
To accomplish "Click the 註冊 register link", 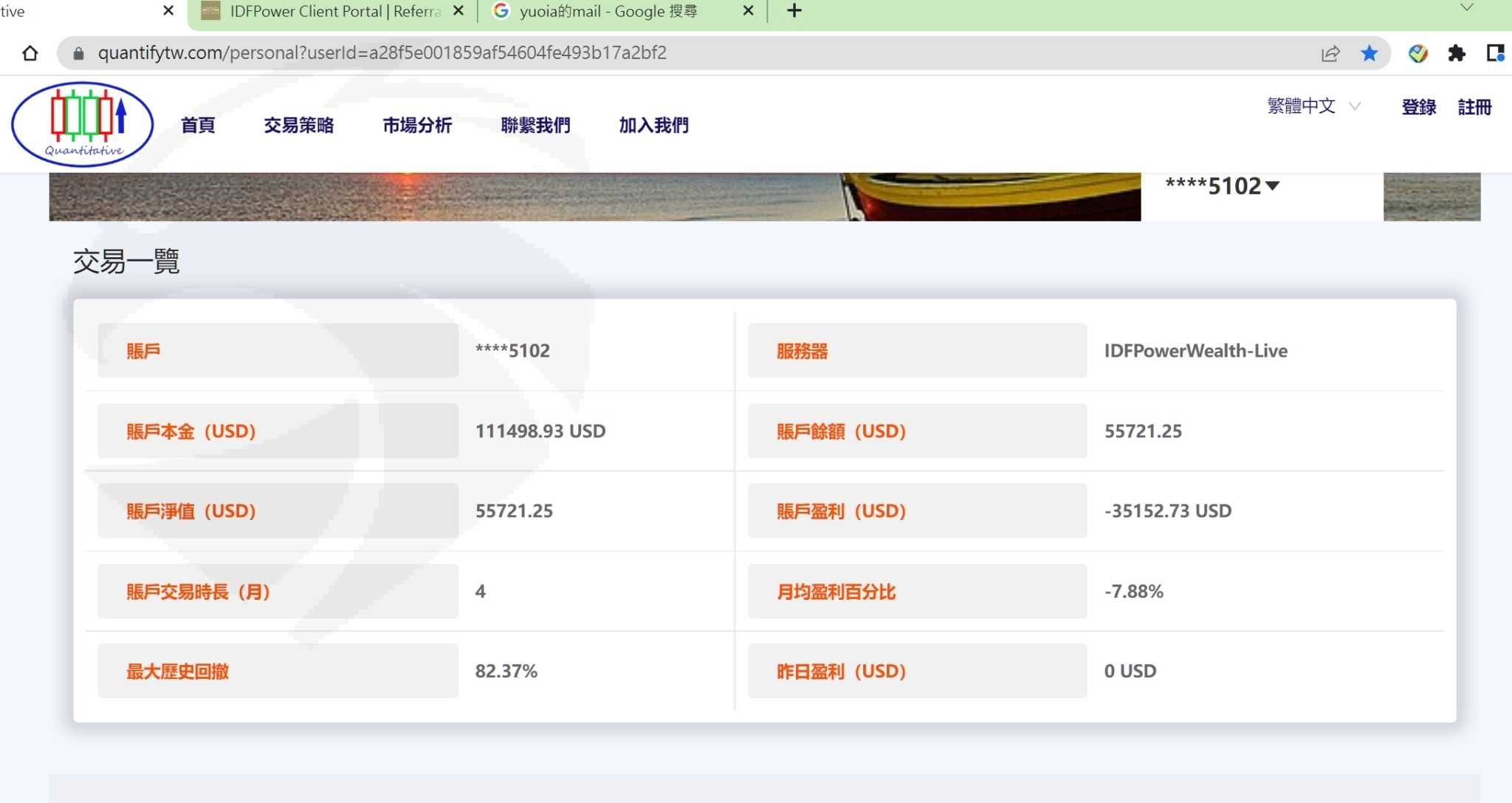I will [x=1474, y=107].
